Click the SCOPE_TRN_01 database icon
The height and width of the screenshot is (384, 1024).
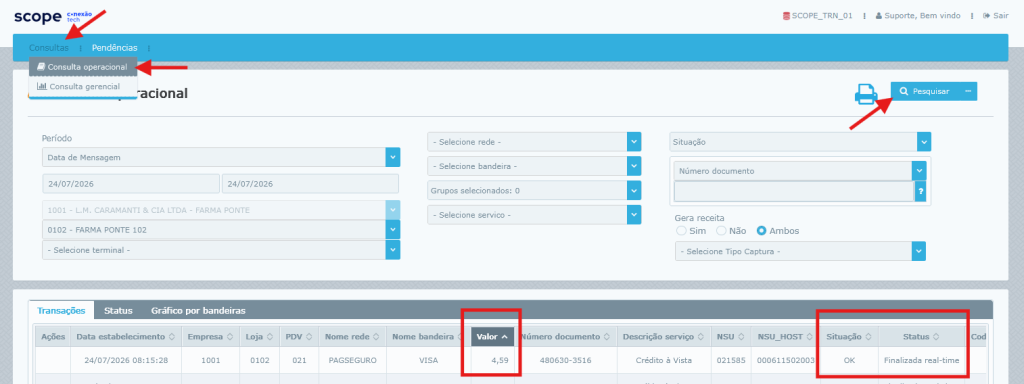(786, 16)
